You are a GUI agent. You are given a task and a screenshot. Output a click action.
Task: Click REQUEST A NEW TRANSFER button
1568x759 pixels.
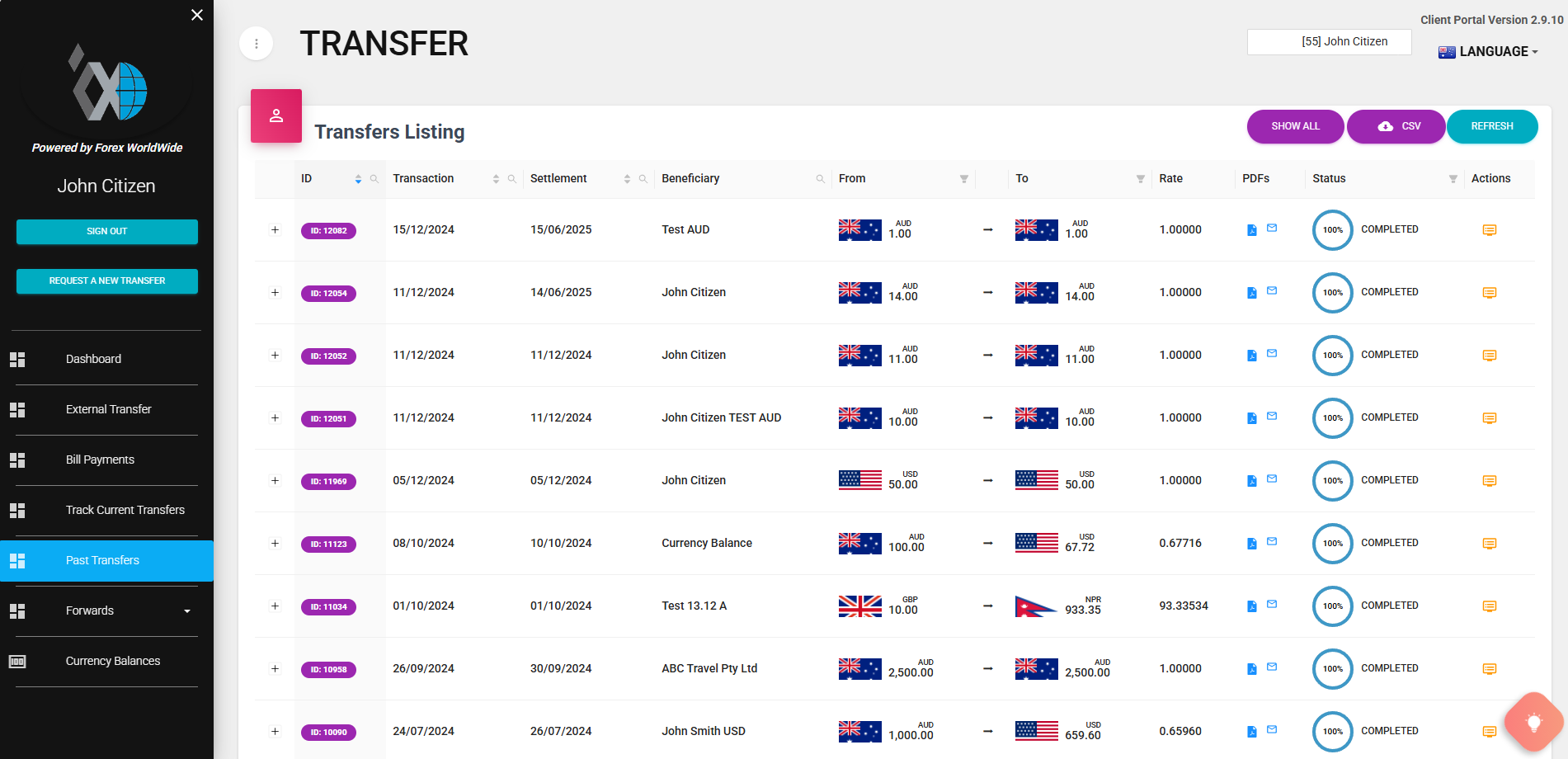coord(107,280)
